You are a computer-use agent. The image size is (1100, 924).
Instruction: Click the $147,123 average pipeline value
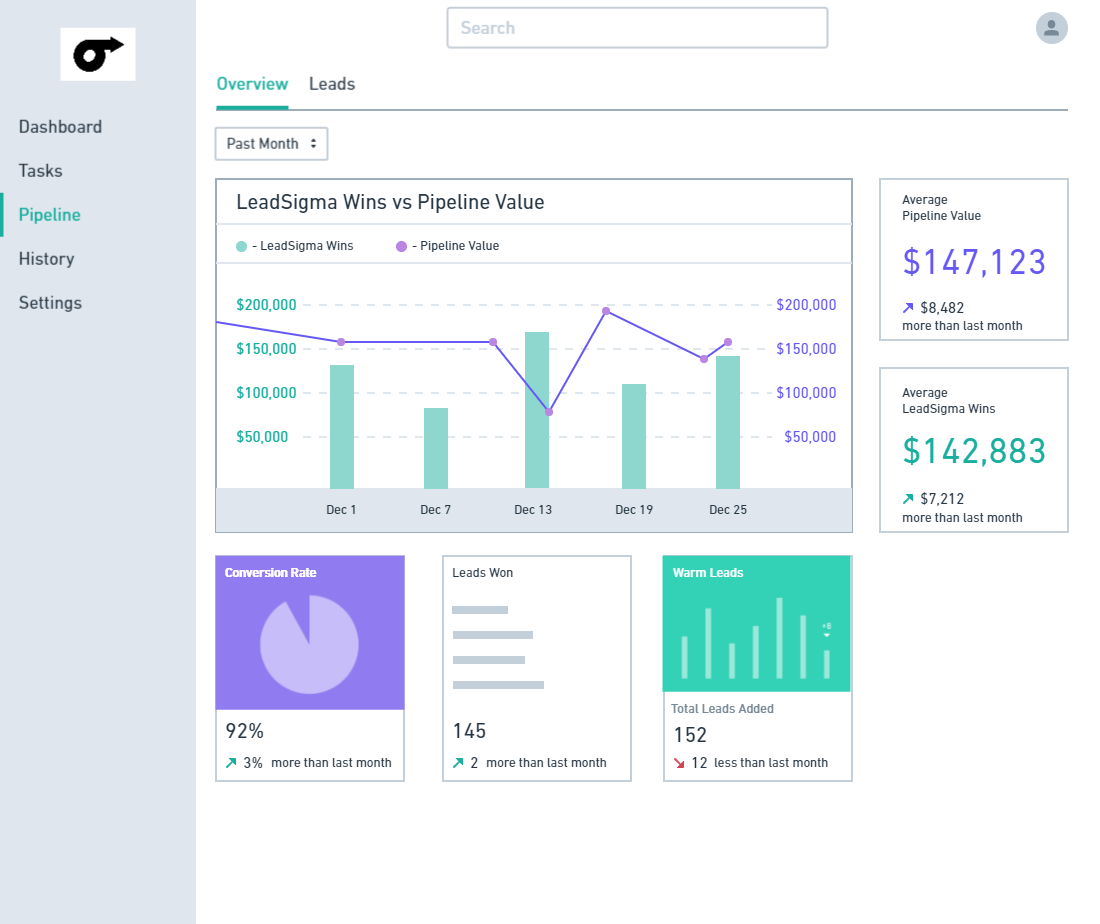tap(974, 262)
